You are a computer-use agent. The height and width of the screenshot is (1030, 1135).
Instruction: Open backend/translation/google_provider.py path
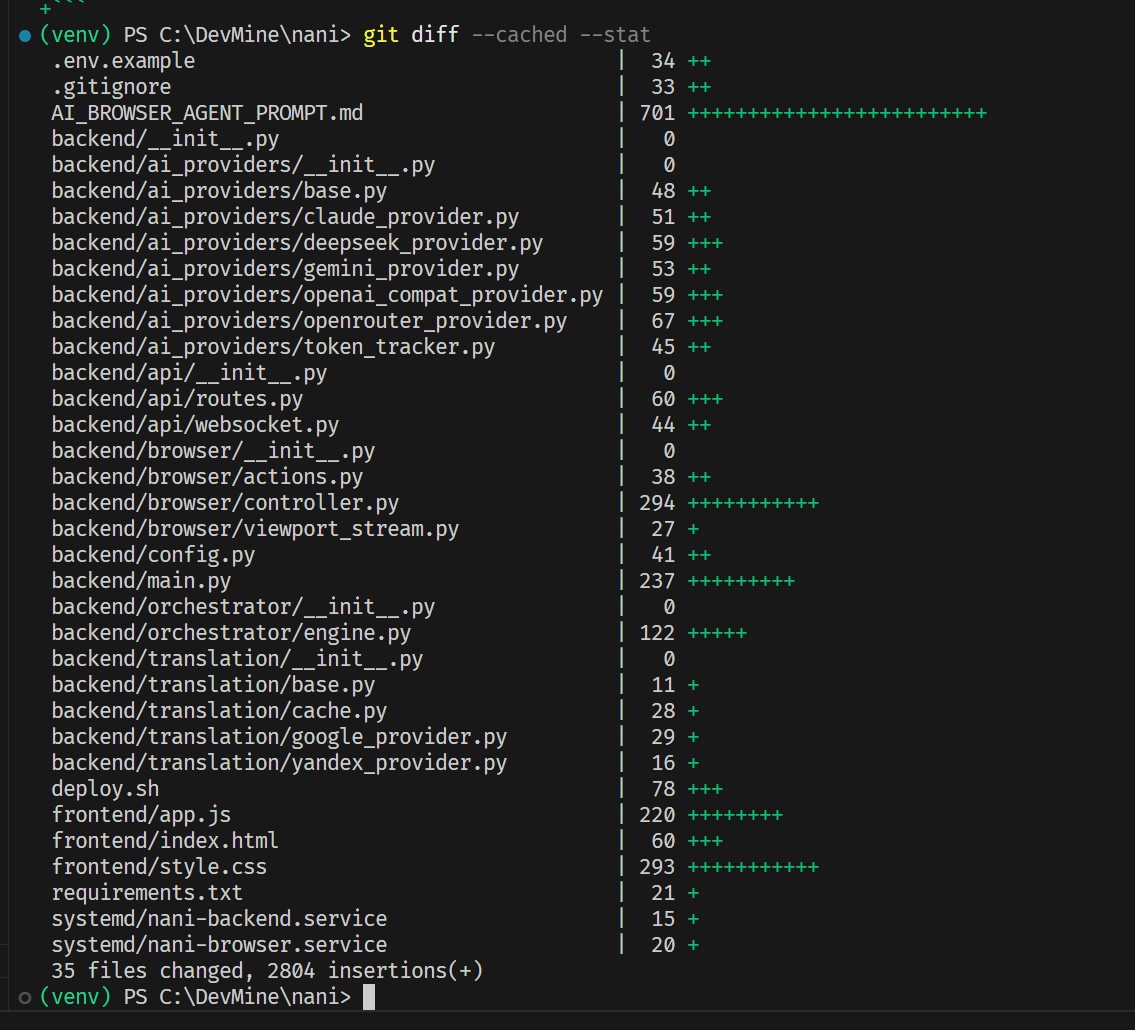[279, 737]
